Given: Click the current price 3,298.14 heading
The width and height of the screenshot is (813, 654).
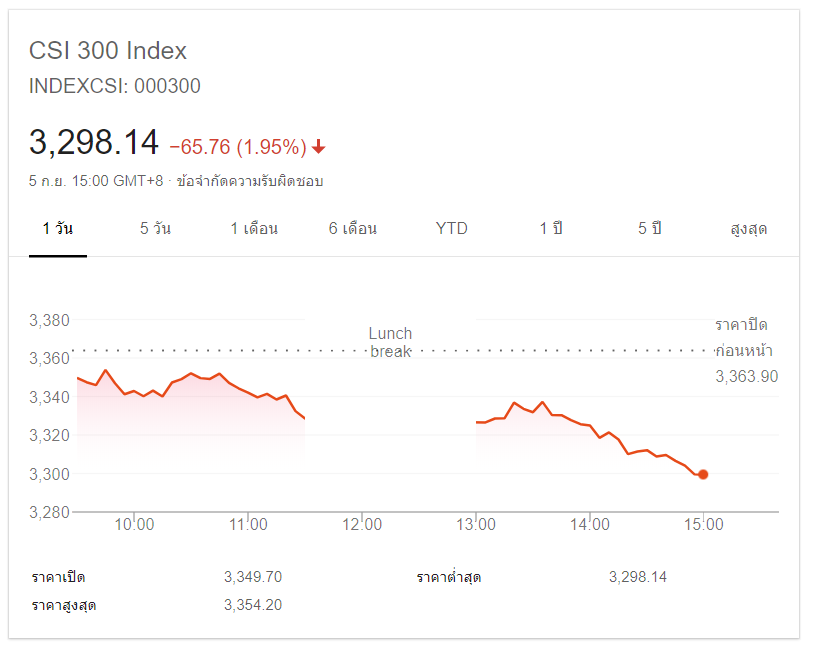Looking at the screenshot, I should click(x=94, y=143).
